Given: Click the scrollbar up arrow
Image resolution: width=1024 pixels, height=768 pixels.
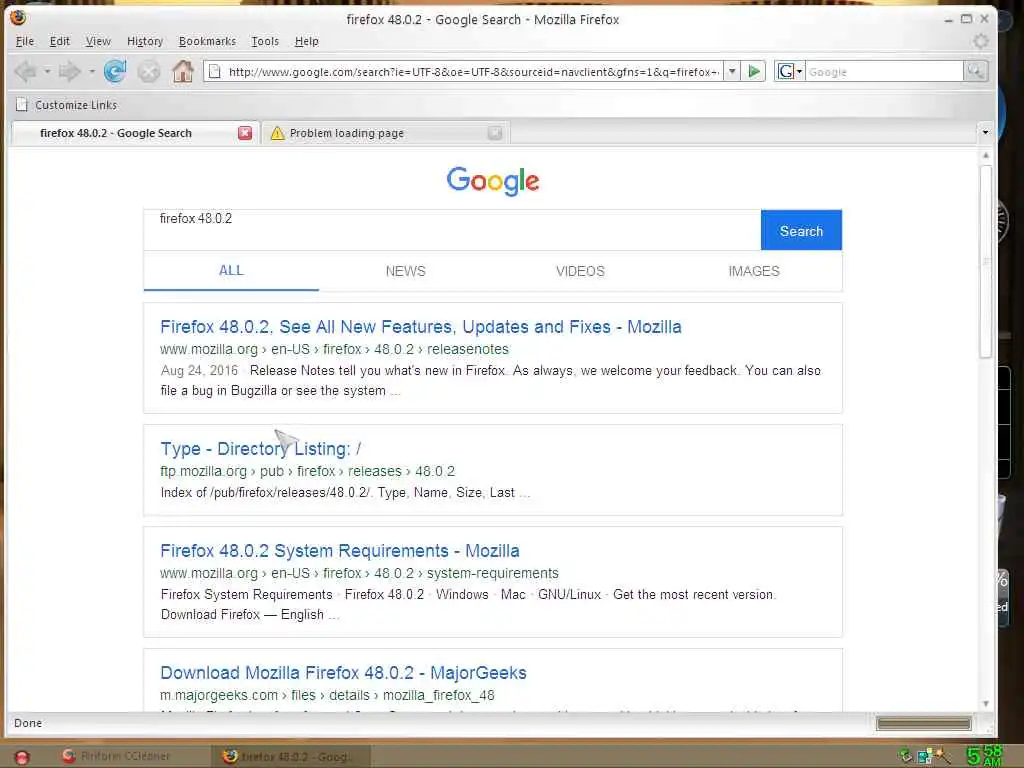Looking at the screenshot, I should click(x=986, y=155).
